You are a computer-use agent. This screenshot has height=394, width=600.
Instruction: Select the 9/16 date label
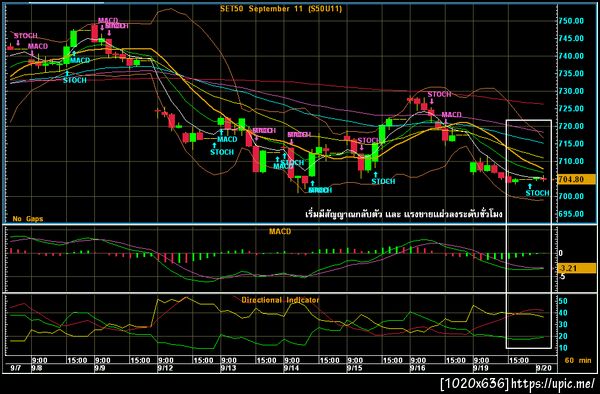[x=417, y=368]
